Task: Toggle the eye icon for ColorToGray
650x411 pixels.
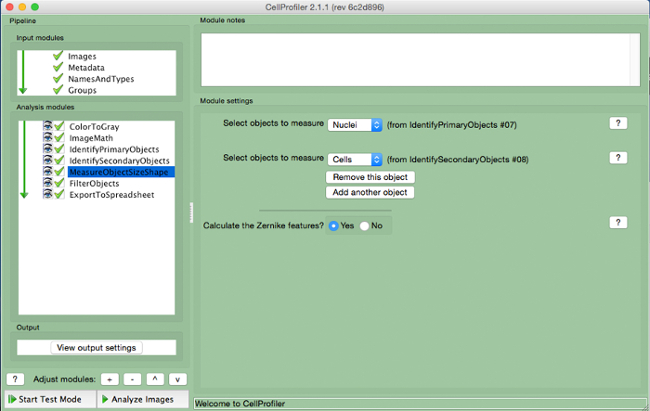Action: click(x=47, y=126)
